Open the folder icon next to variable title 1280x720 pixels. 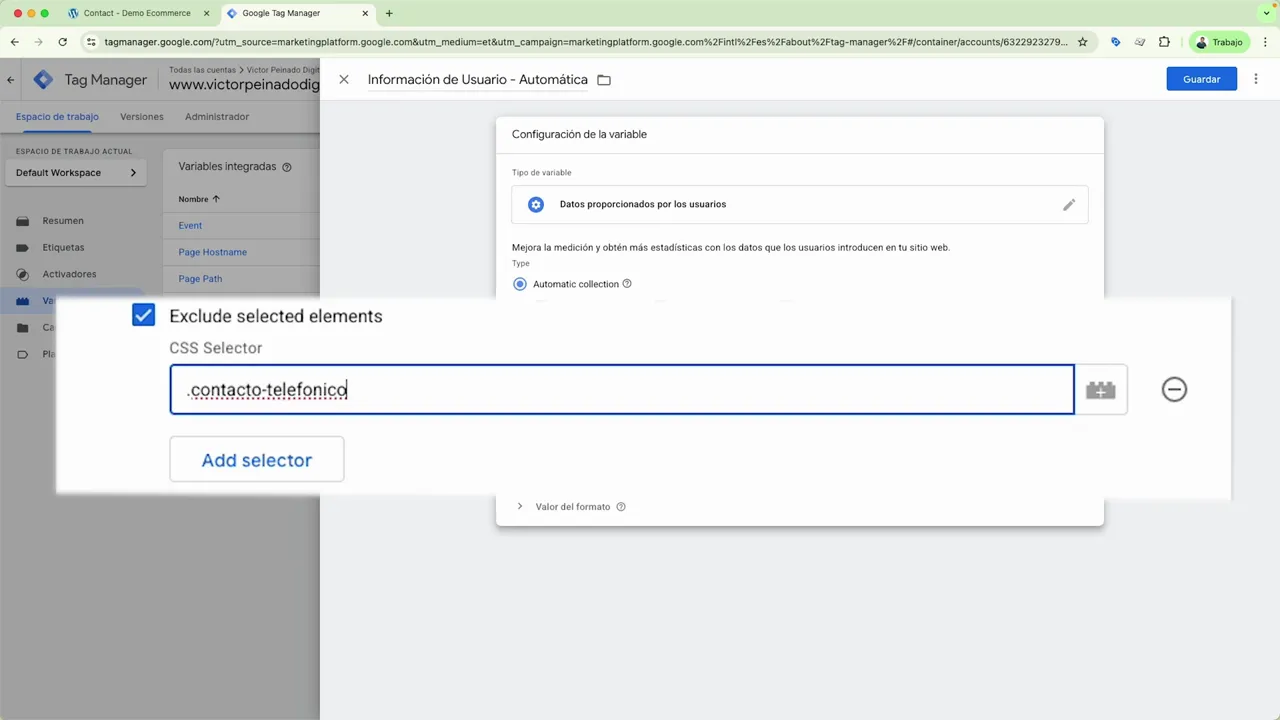pyautogui.click(x=603, y=79)
